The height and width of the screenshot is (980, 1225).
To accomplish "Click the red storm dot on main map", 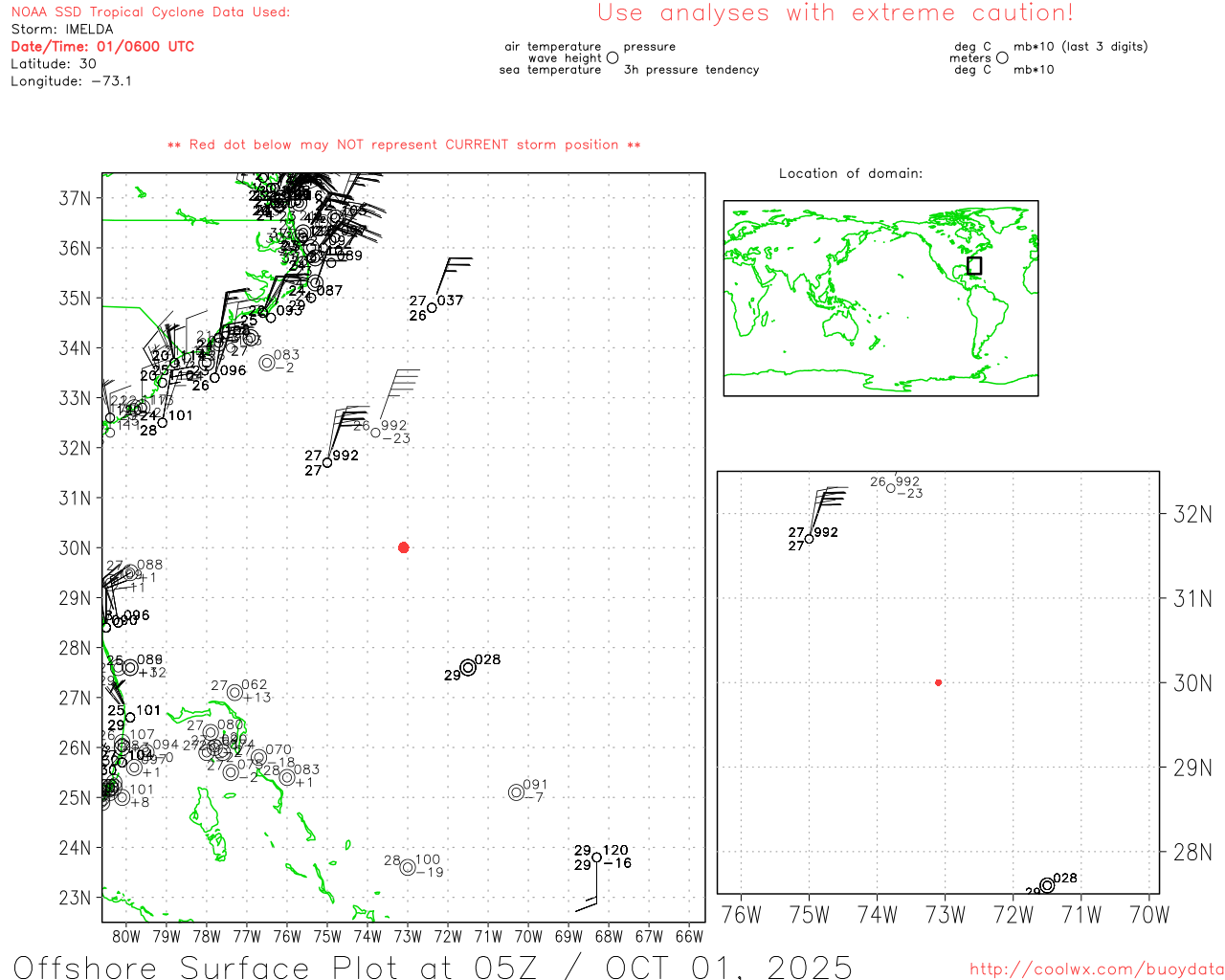I will 404,547.
